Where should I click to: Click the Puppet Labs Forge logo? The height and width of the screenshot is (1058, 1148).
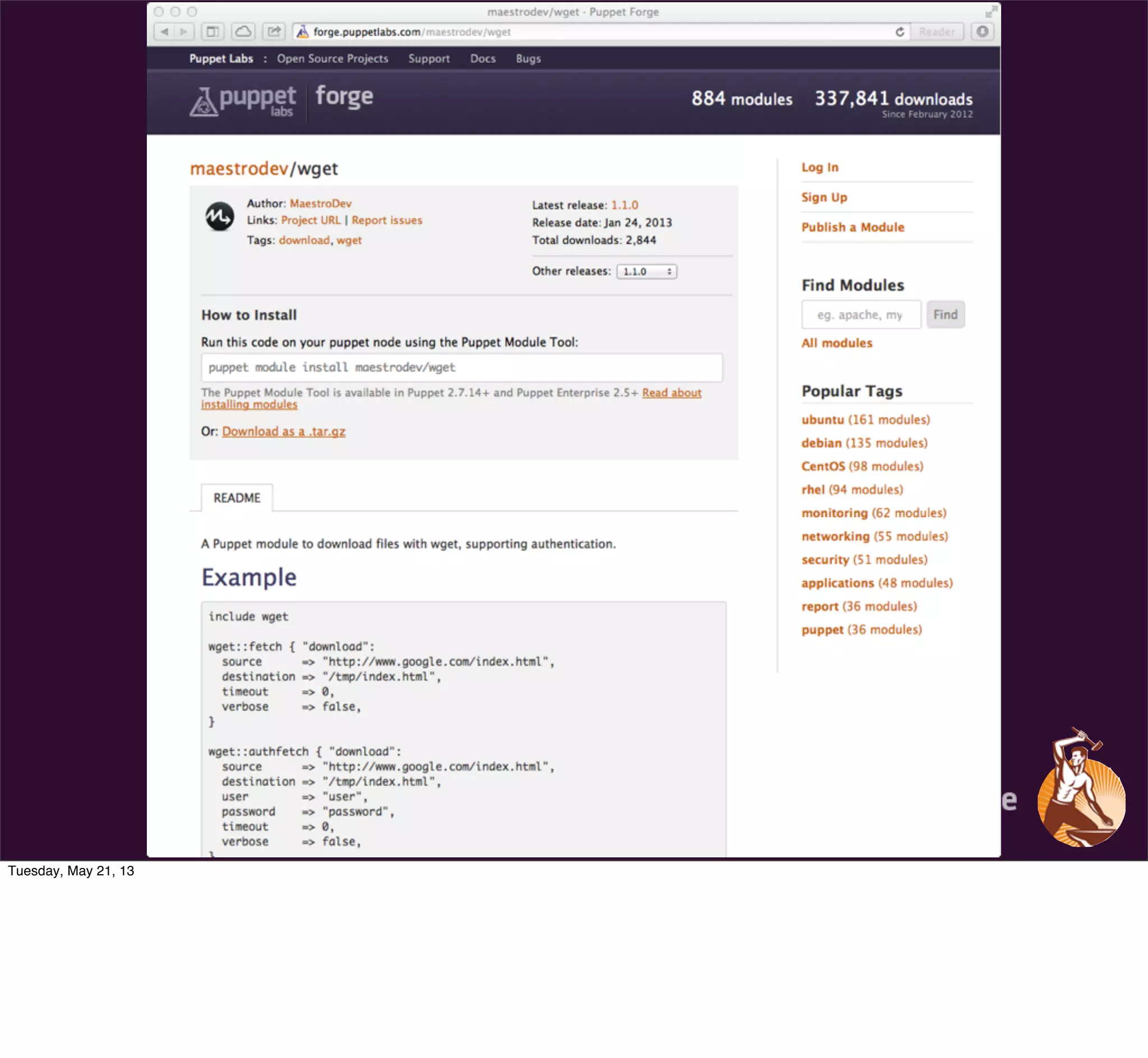pos(281,101)
